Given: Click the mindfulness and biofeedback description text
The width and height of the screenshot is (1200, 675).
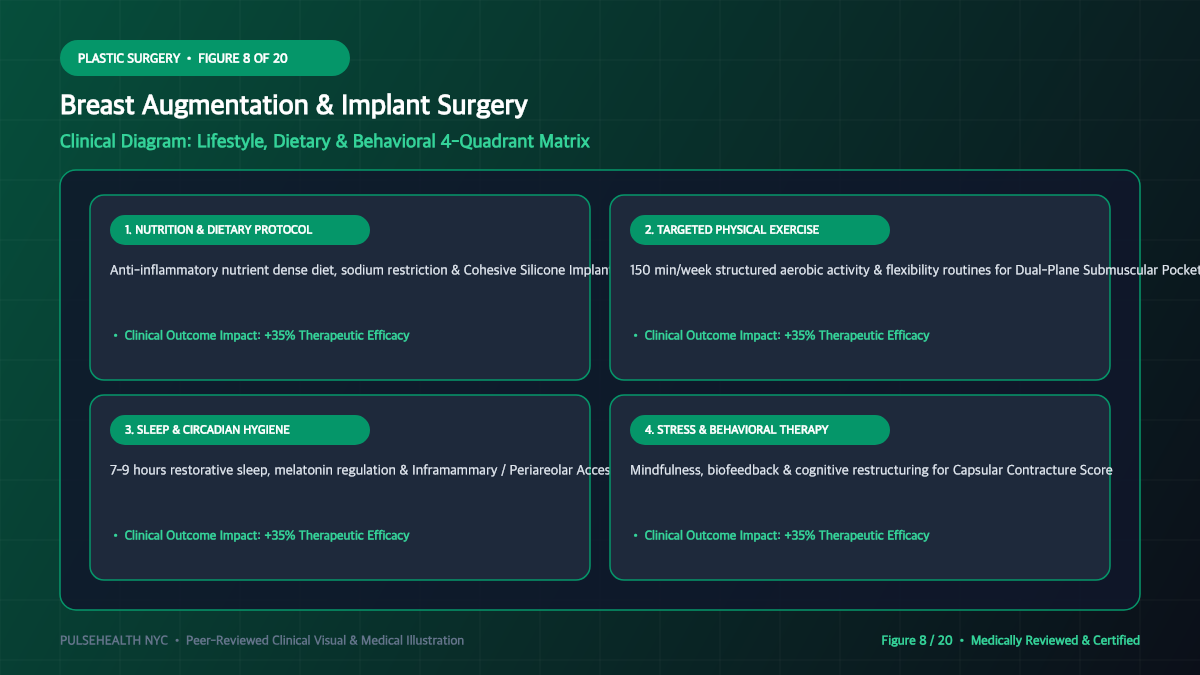Looking at the screenshot, I should coord(871,470).
